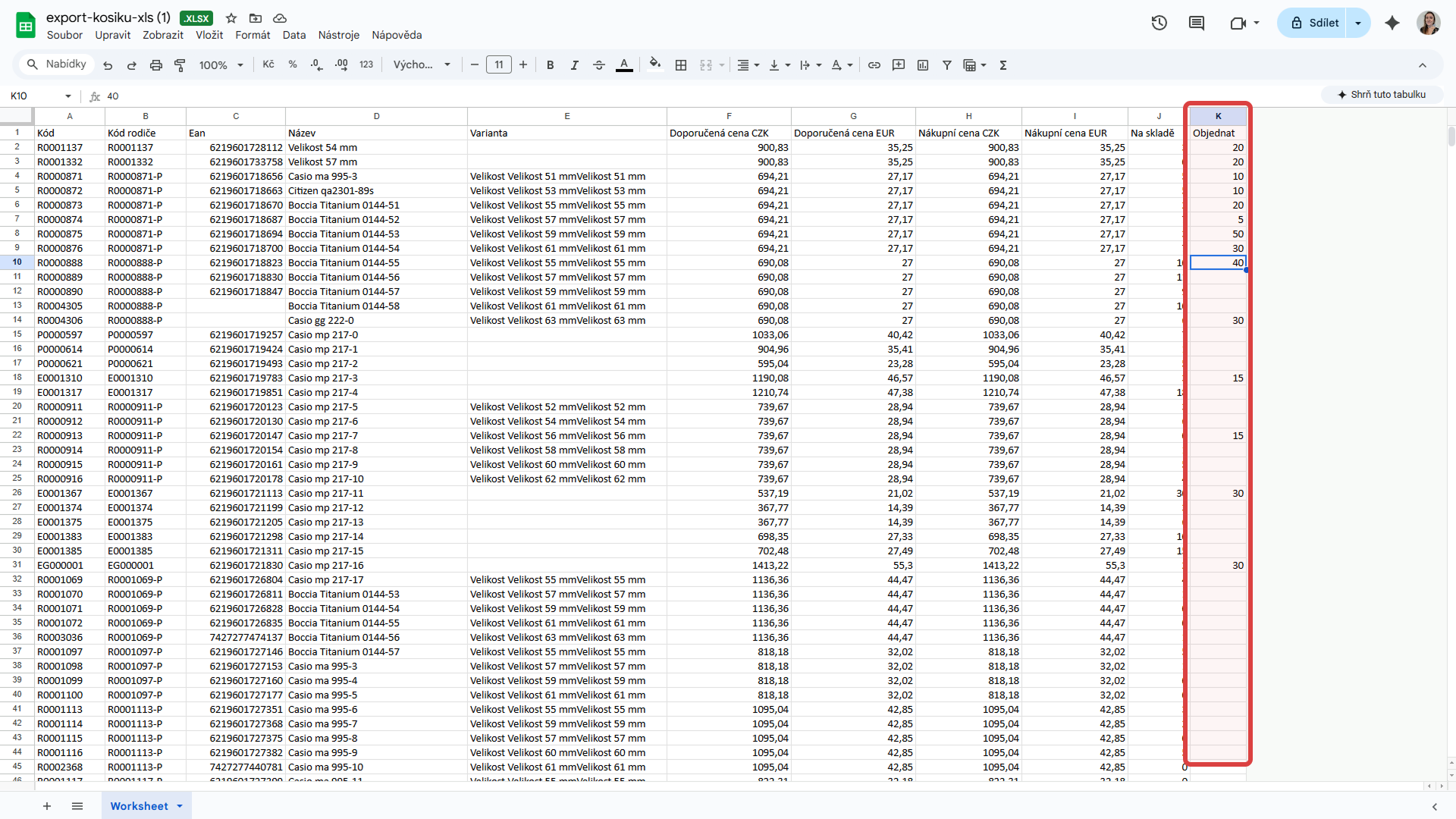Open the fill color picker
Image resolution: width=1456 pixels, height=819 pixels.
tap(655, 65)
